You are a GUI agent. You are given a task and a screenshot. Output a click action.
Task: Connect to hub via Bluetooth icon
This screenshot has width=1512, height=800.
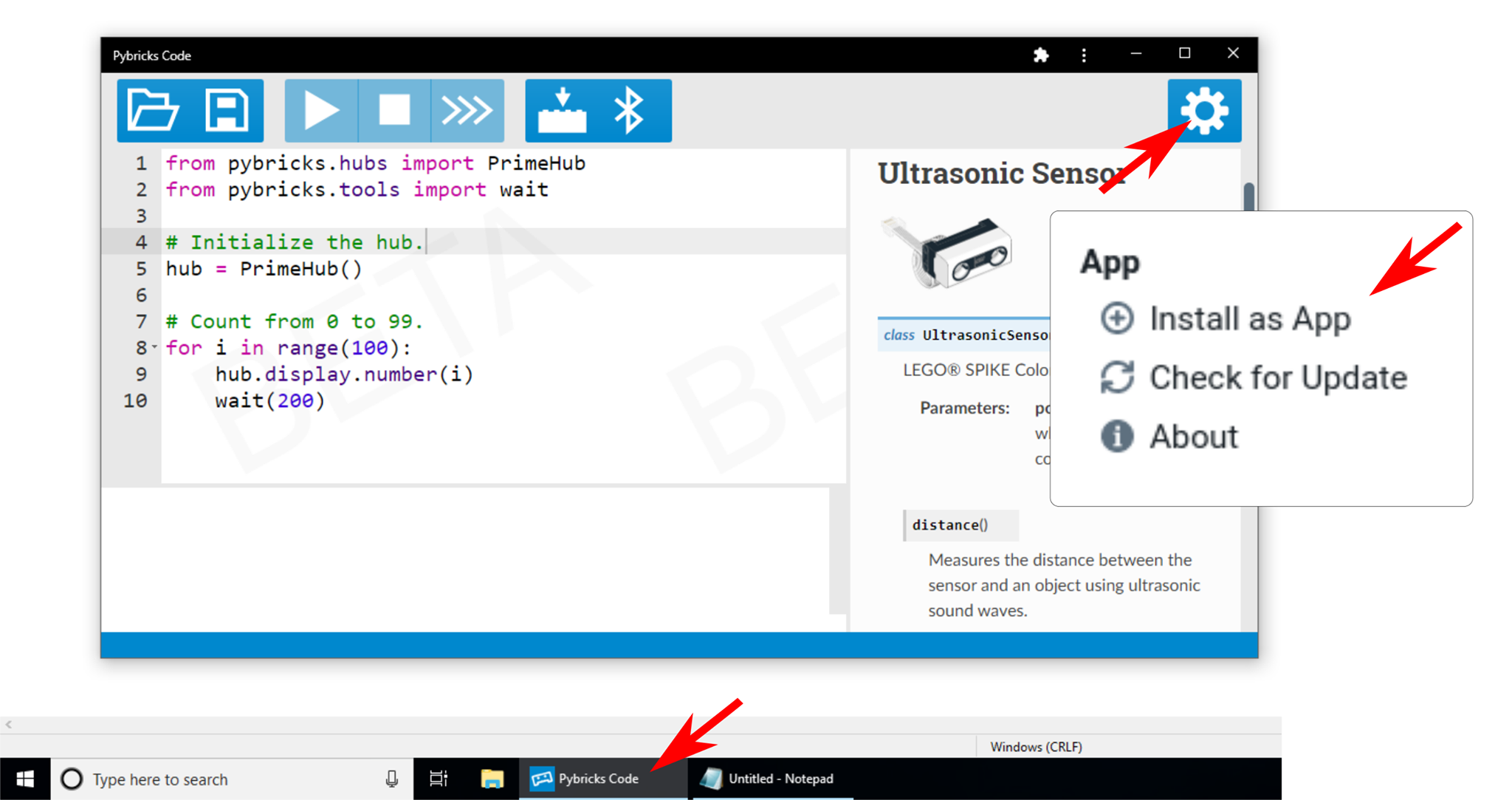point(630,111)
